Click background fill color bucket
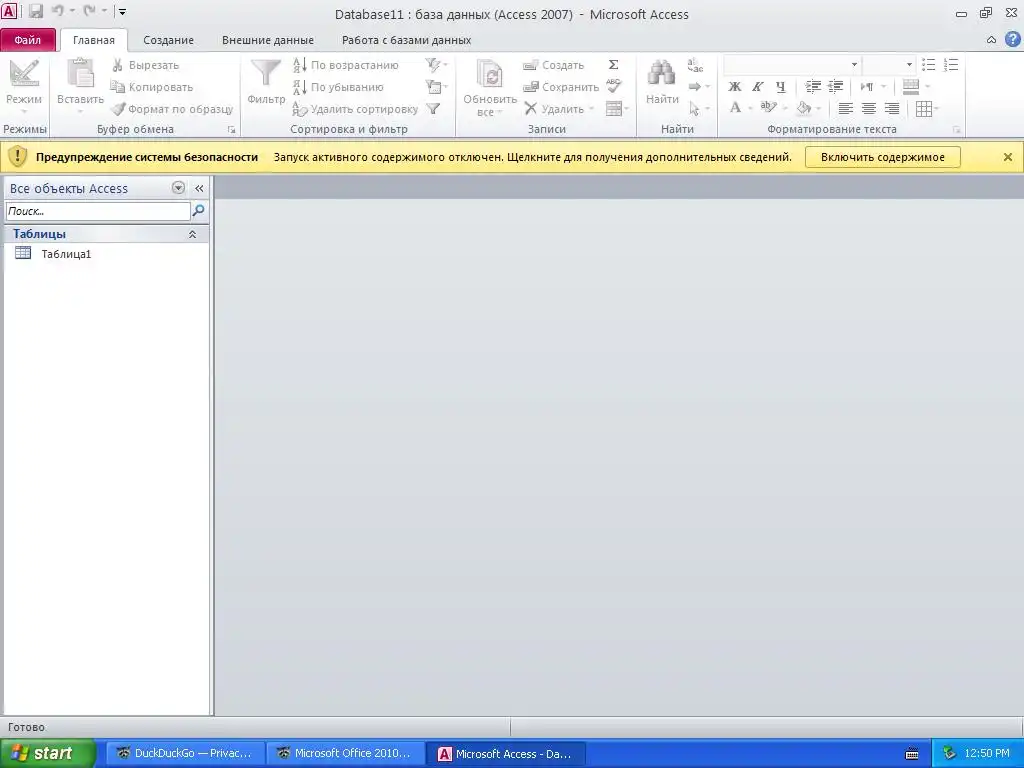The height and width of the screenshot is (768, 1024). (x=804, y=108)
